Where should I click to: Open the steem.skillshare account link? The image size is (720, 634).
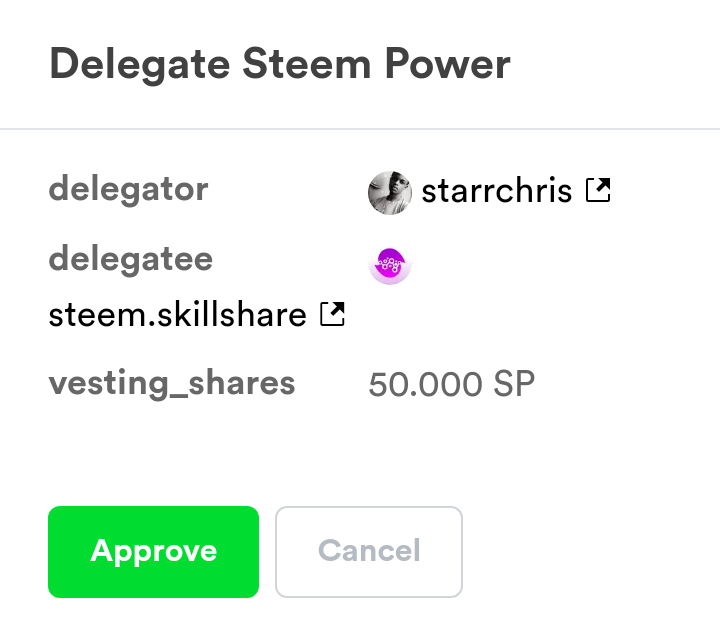tap(177, 315)
